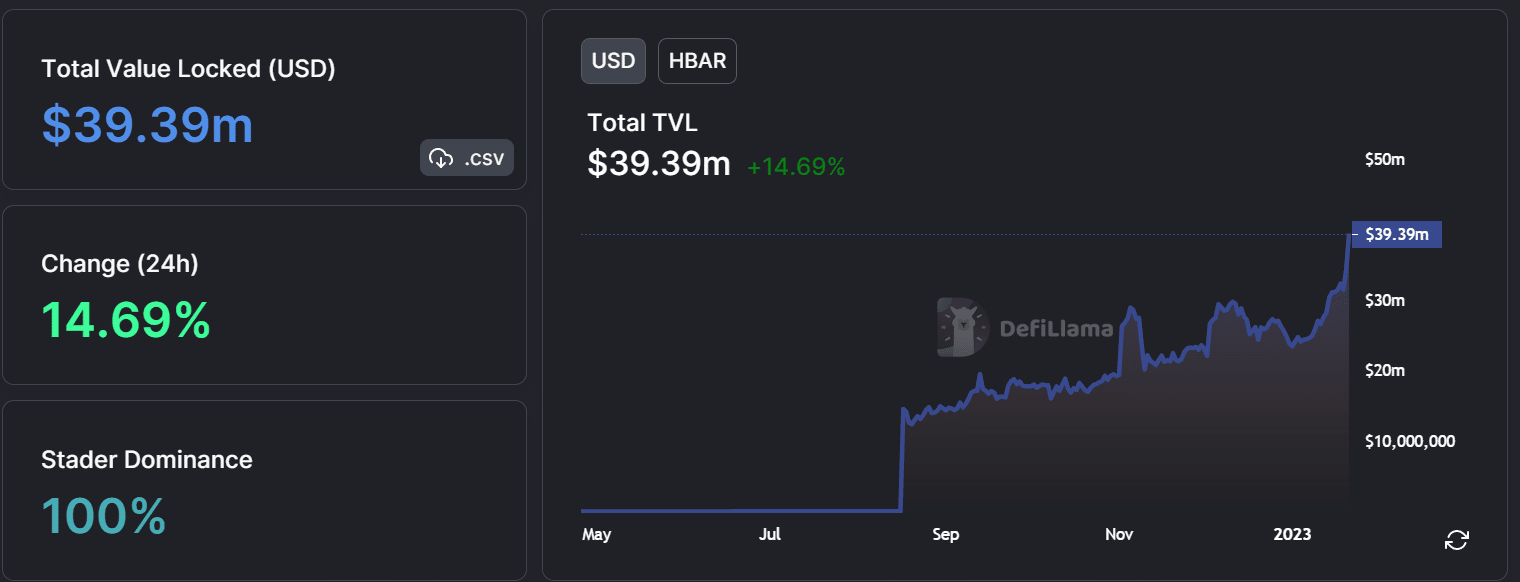The height and width of the screenshot is (582, 1520).
Task: Click the refresh chart icon
Action: click(1457, 540)
